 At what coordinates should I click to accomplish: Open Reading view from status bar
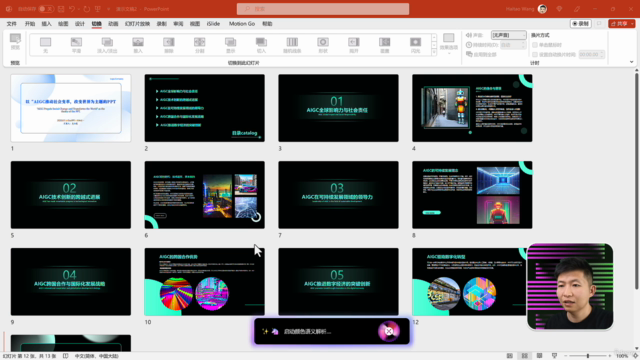[539, 356]
